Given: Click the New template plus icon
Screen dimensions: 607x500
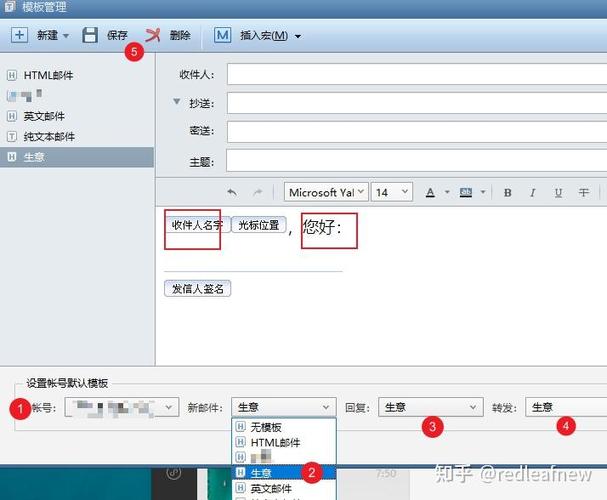Looking at the screenshot, I should tap(19, 35).
